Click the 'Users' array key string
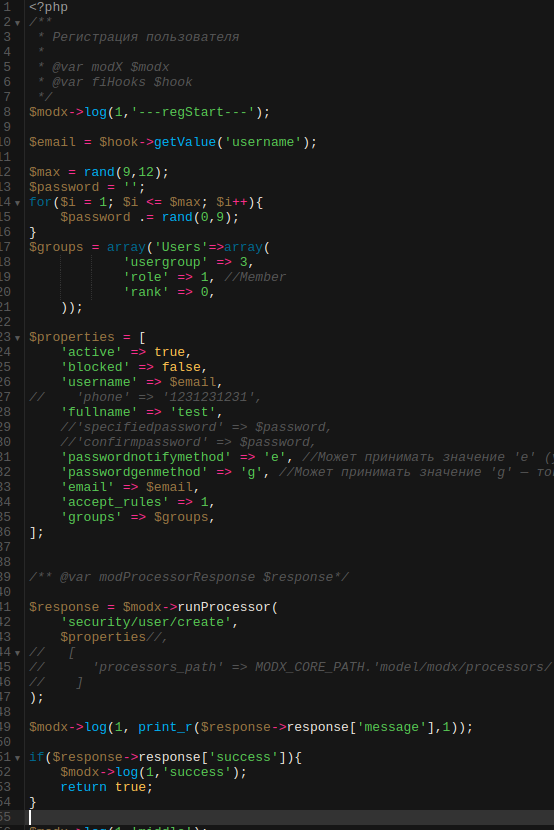554x830 pixels. 181,247
